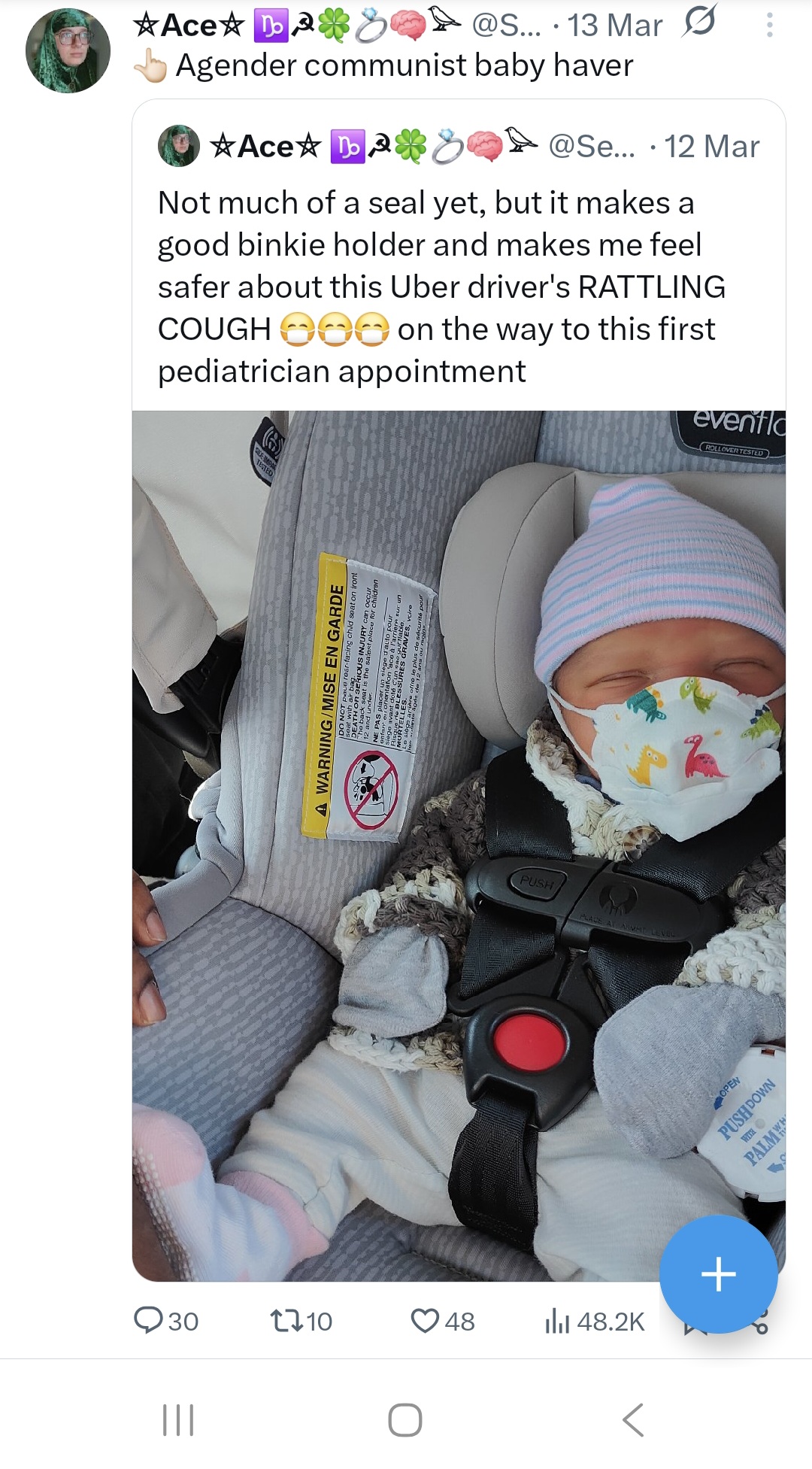Tap Android back arrow

pos(633,1419)
